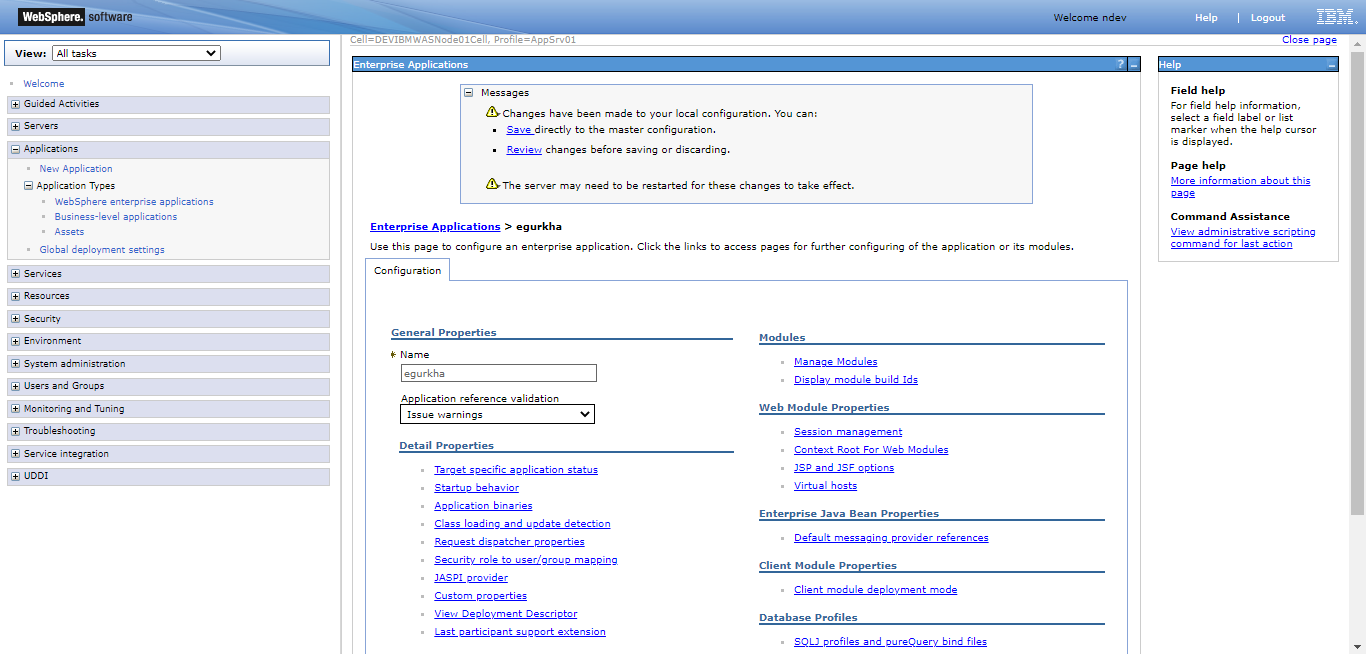The width and height of the screenshot is (1366, 654).
Task: Minimize the Enterprise Applications panel
Action: click(x=1134, y=64)
